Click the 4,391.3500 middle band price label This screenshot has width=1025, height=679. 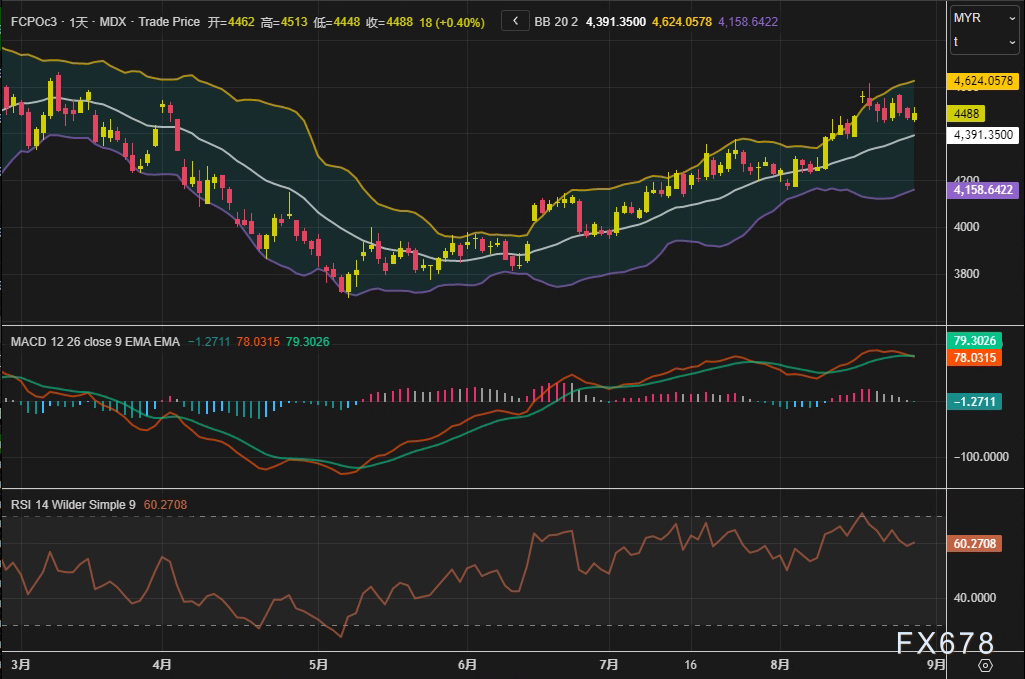(983, 135)
